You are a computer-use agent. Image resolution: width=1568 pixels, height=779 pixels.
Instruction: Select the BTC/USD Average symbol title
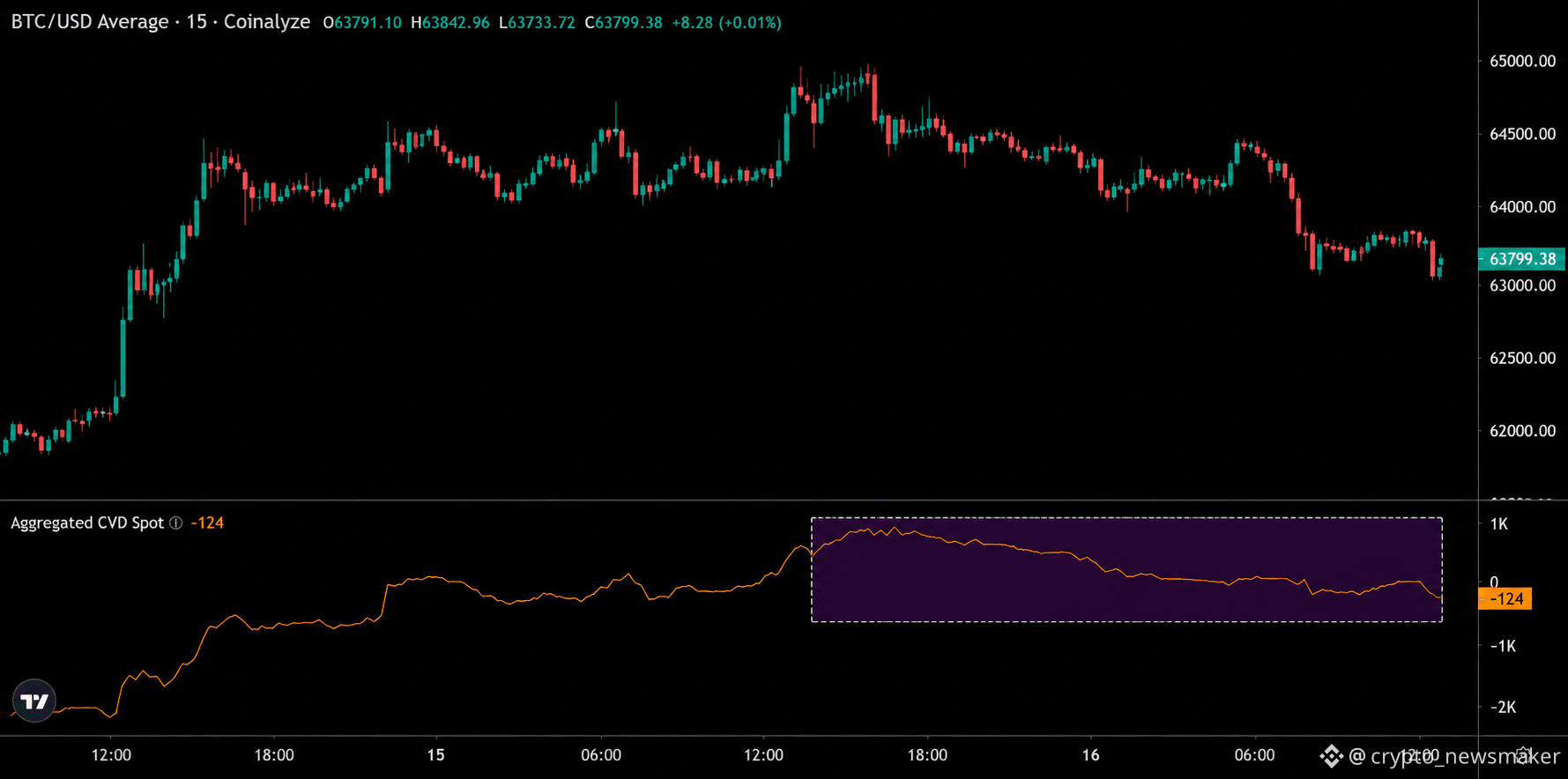[x=89, y=22]
